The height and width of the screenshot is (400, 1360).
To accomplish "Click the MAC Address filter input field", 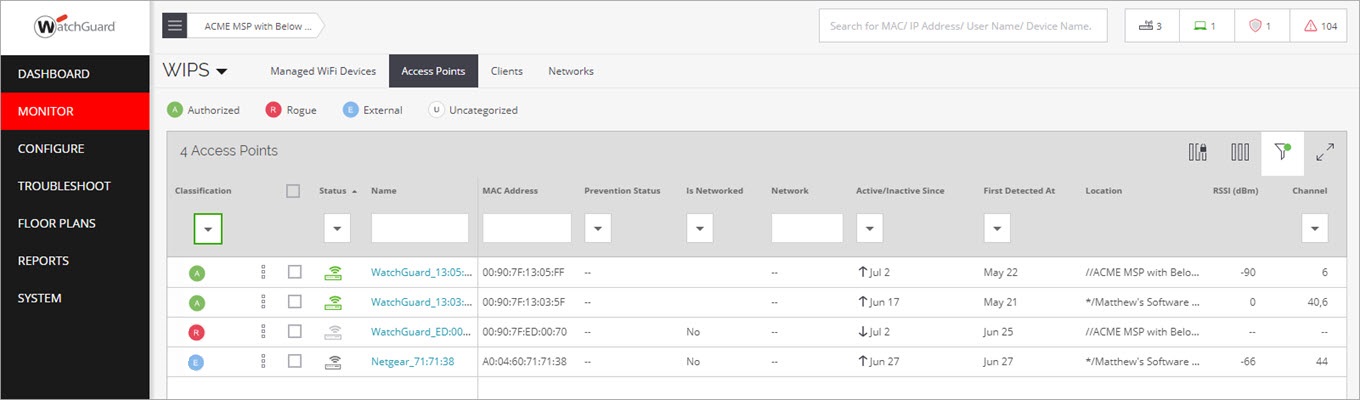I will coord(527,229).
